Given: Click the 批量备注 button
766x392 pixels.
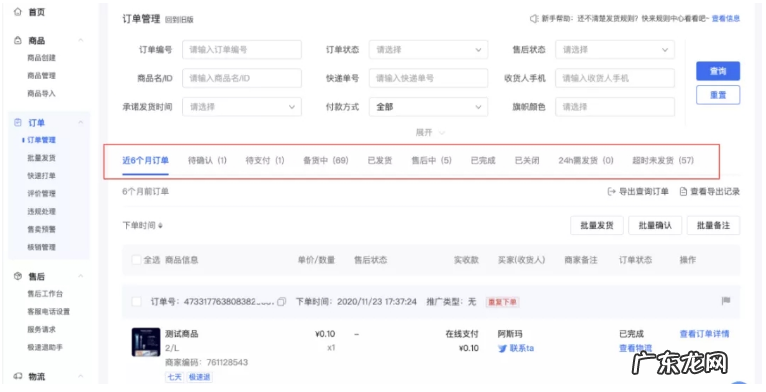Looking at the screenshot, I should coord(713,225).
